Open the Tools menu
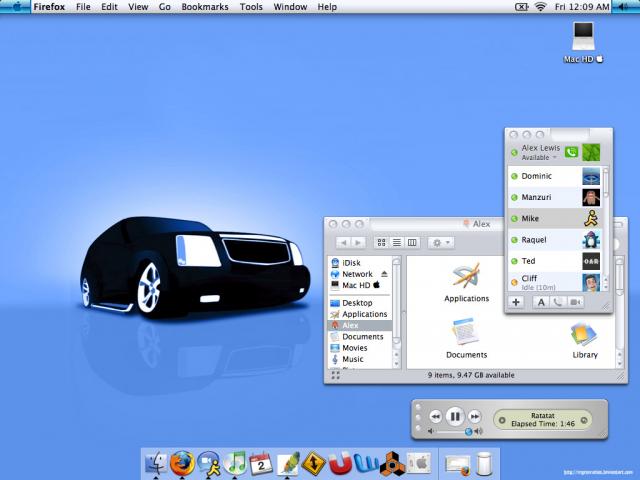The height and width of the screenshot is (480, 640). (251, 7)
